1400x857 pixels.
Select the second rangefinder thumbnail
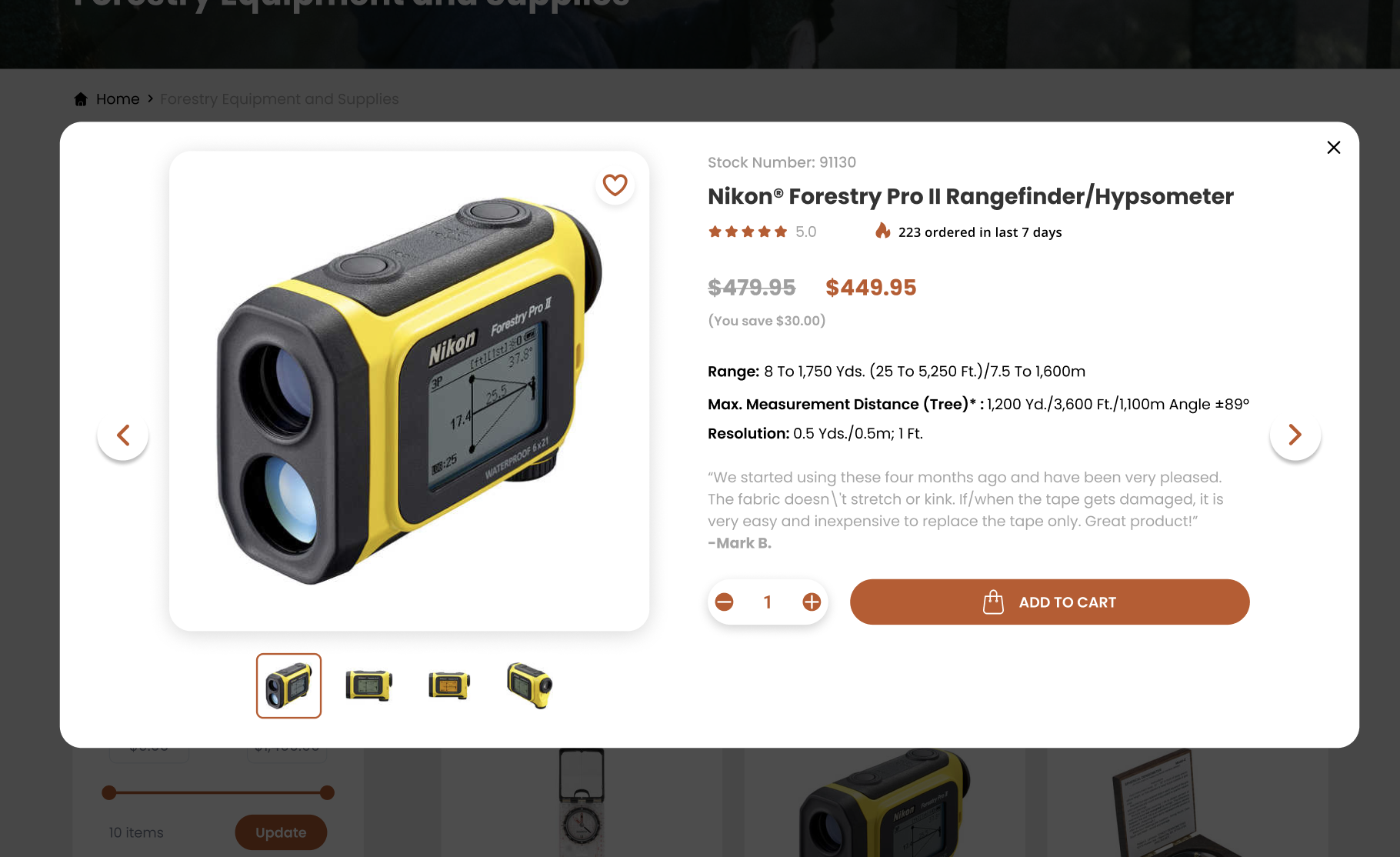369,685
